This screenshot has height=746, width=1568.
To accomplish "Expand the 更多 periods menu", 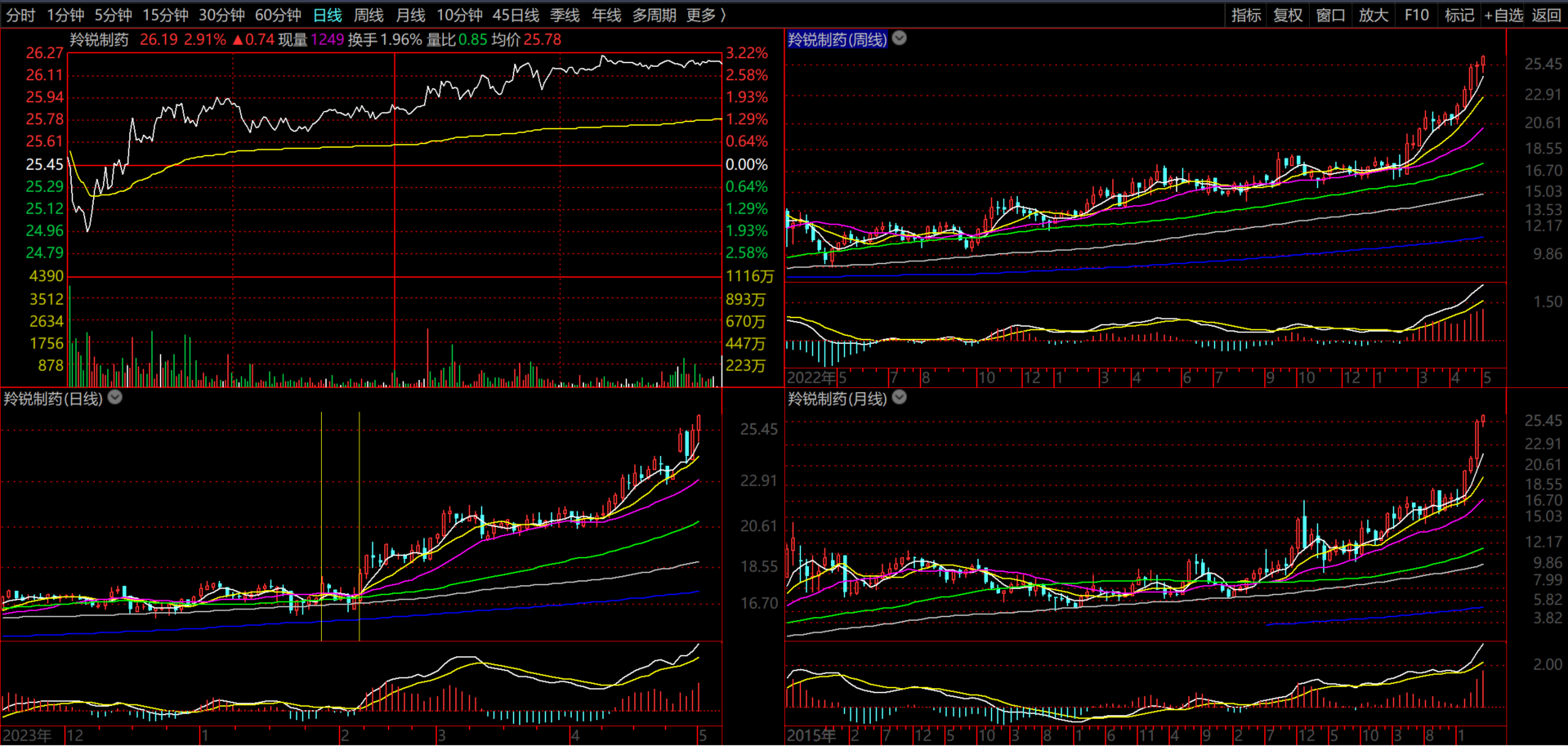I will click(x=706, y=15).
